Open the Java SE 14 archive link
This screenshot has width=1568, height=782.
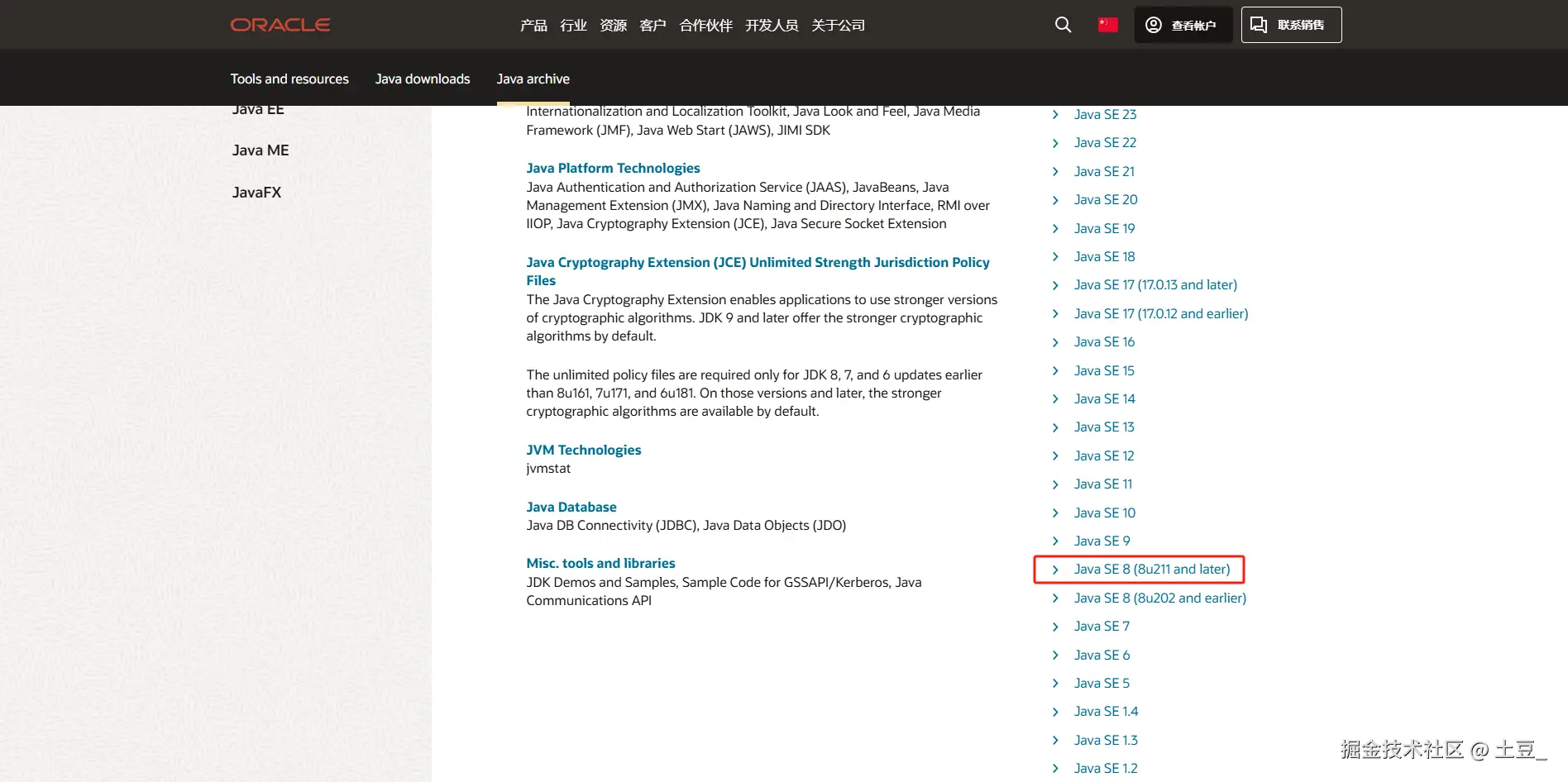pos(1104,398)
